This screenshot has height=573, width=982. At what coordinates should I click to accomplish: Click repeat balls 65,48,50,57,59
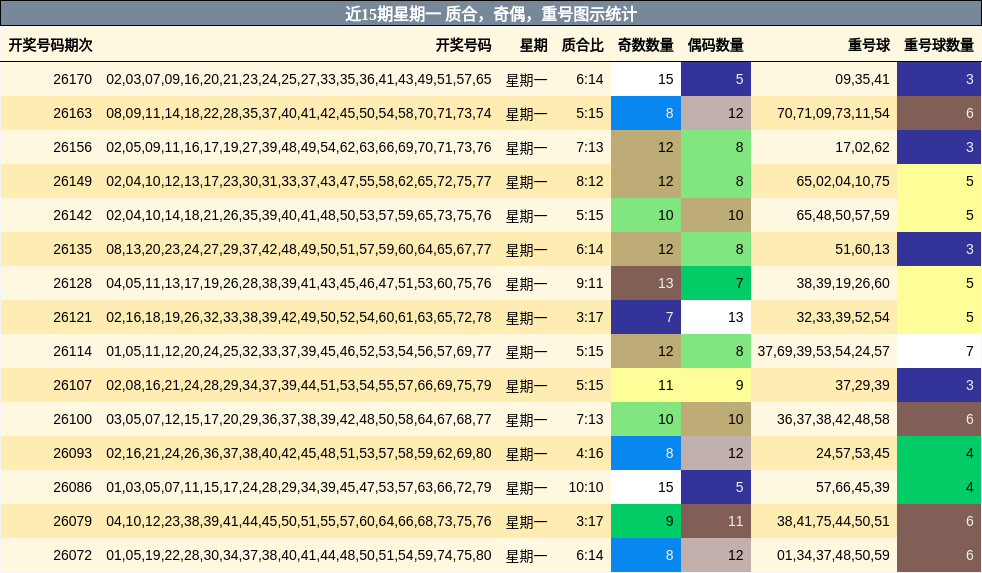coord(843,215)
